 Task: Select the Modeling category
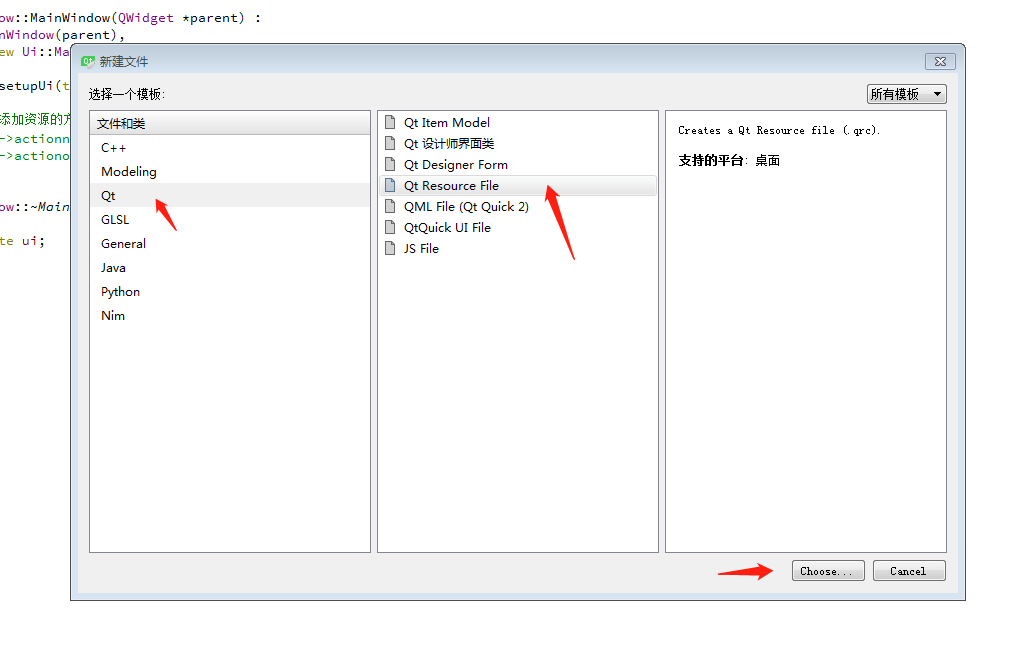pos(230,172)
